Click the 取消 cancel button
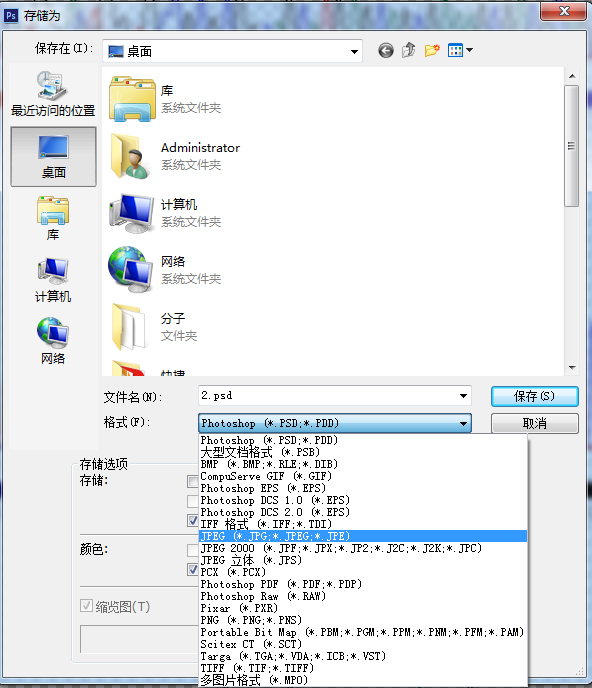592x688 pixels. pyautogui.click(x=535, y=423)
